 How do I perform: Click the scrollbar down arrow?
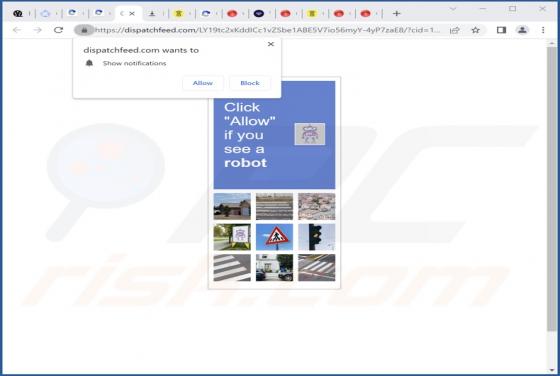[x=552, y=370]
